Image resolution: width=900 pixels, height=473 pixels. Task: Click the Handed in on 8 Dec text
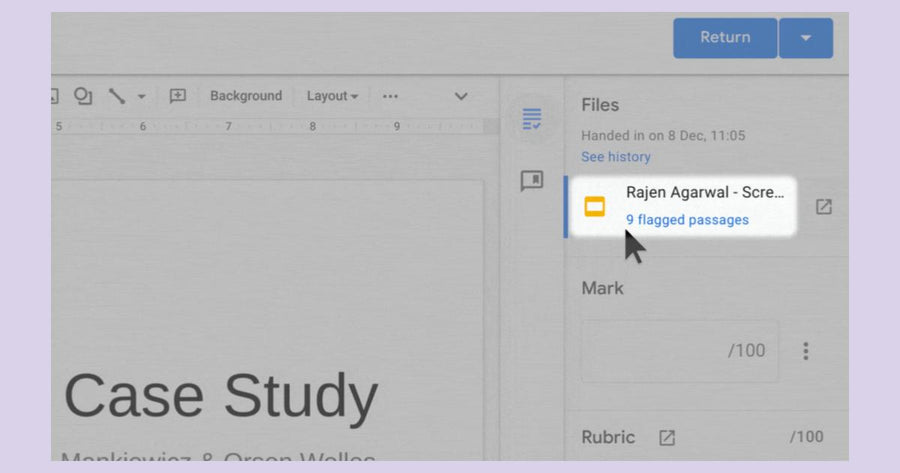coord(663,135)
